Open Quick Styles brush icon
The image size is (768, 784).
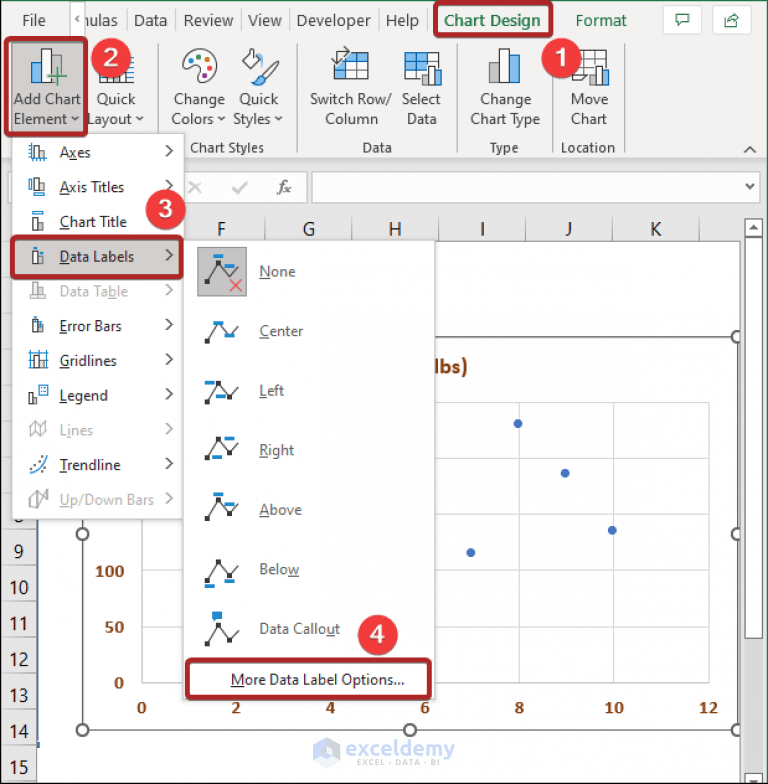260,66
